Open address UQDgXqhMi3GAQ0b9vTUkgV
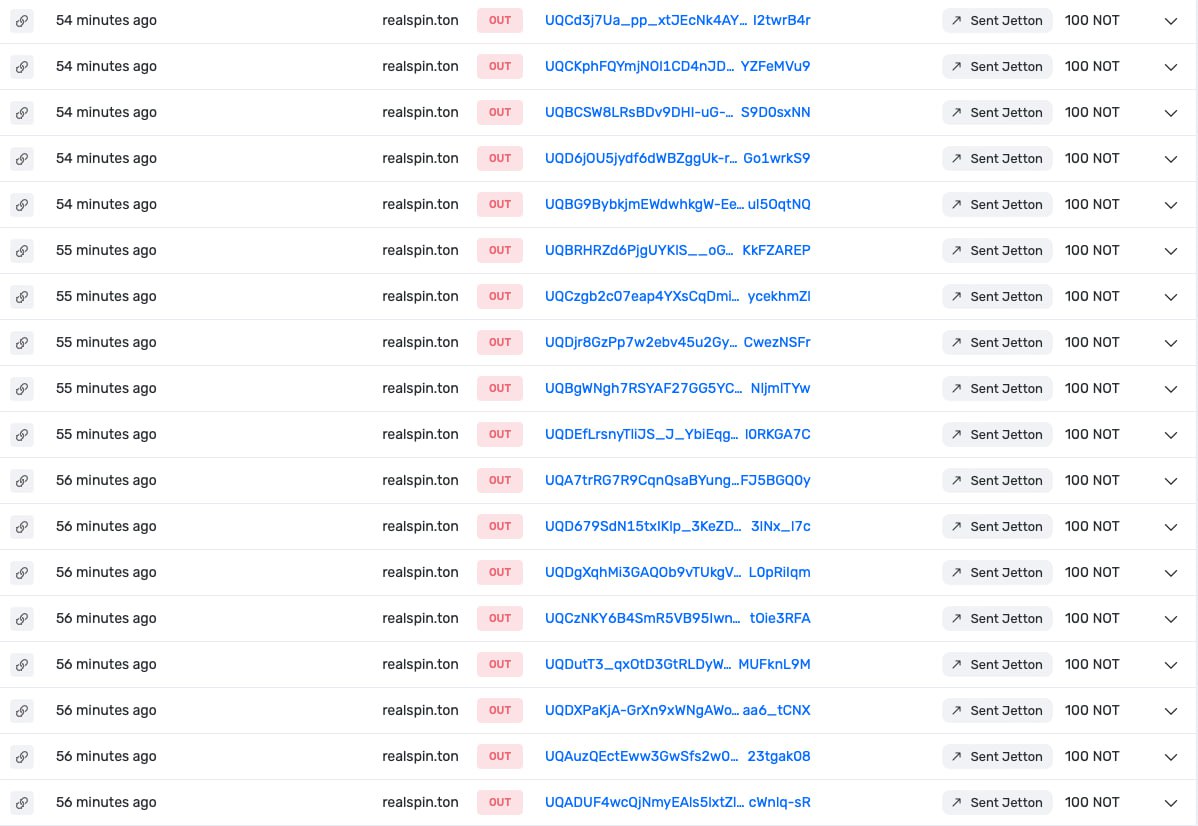The width and height of the screenshot is (1198, 826). 678,572
